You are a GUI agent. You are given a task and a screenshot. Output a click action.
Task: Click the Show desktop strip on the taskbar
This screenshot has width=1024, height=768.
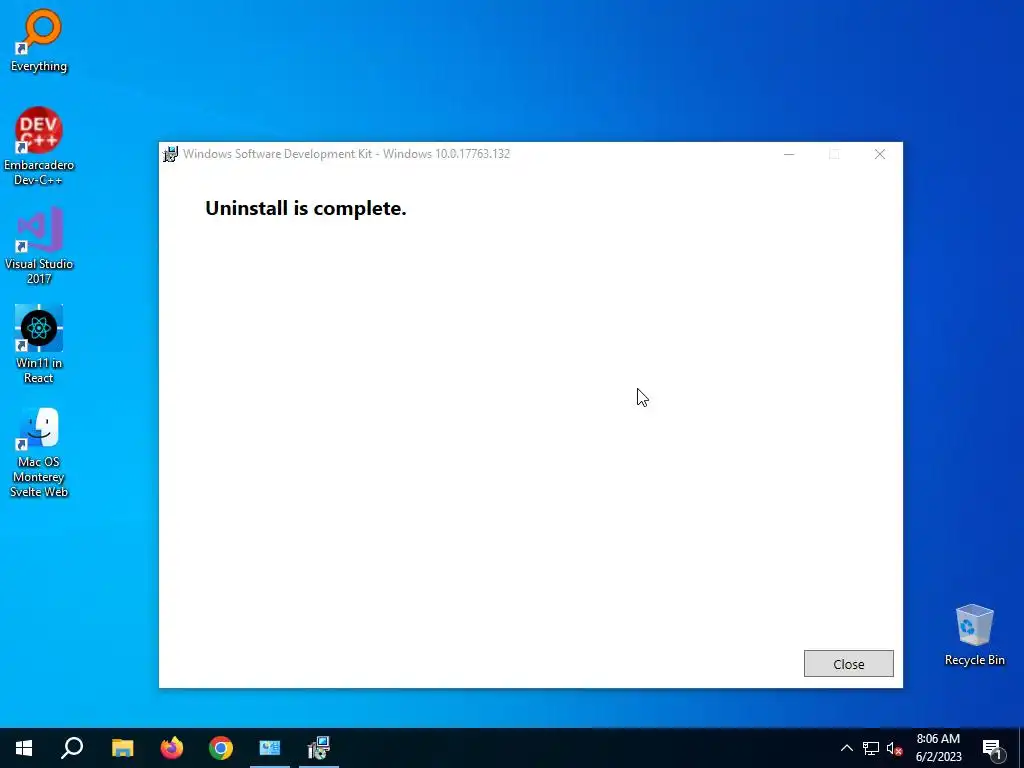(1021, 748)
